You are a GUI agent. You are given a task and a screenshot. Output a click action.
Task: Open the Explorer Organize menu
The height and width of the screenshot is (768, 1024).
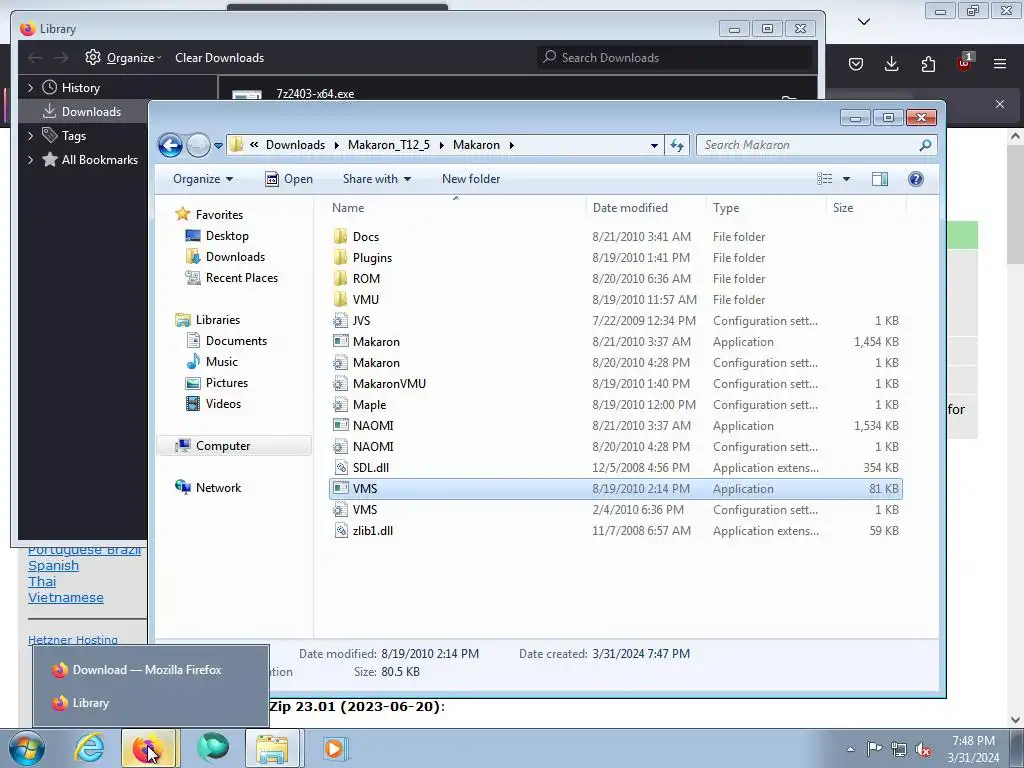(202, 179)
